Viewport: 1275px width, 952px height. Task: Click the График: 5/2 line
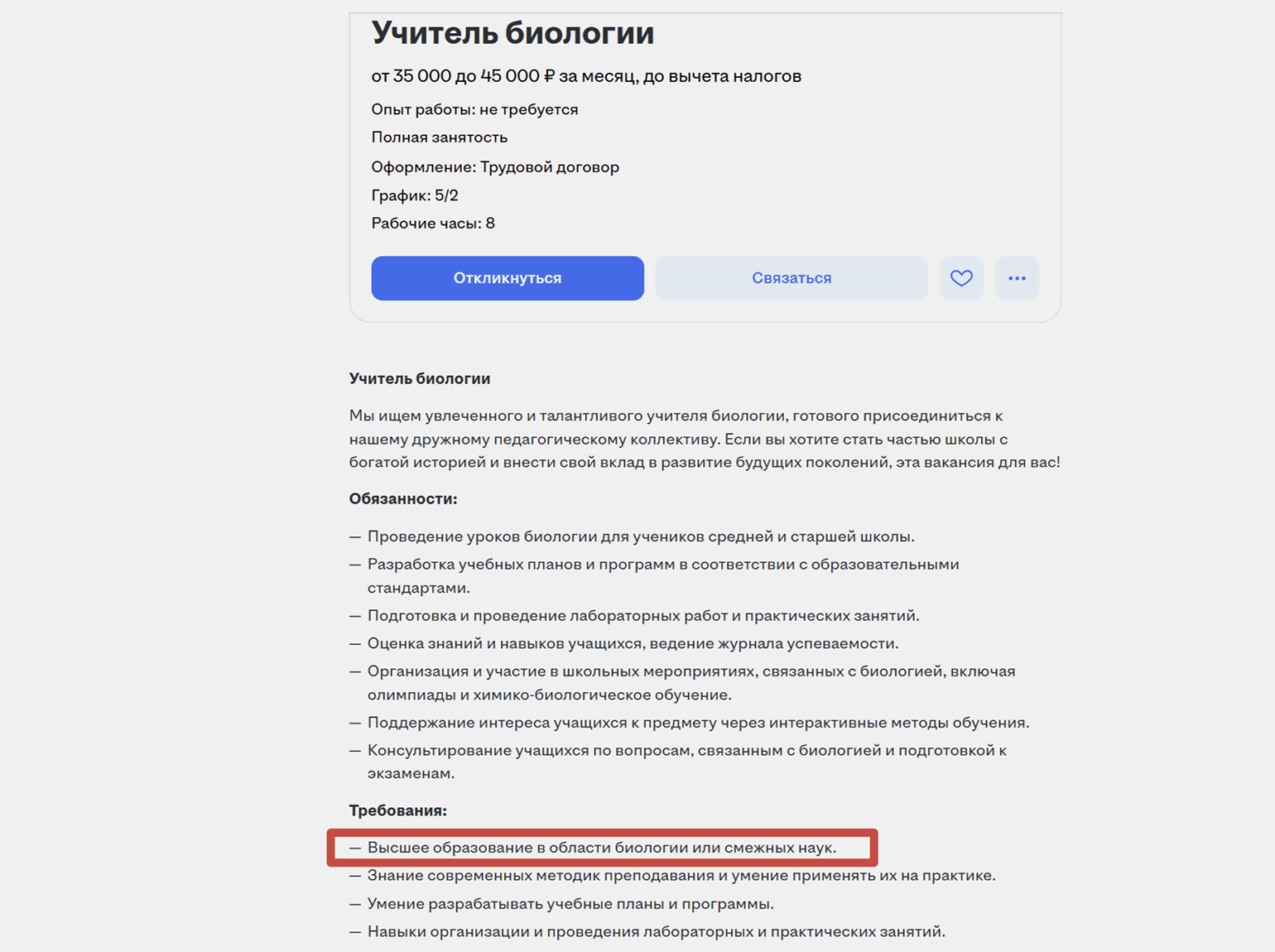point(414,195)
